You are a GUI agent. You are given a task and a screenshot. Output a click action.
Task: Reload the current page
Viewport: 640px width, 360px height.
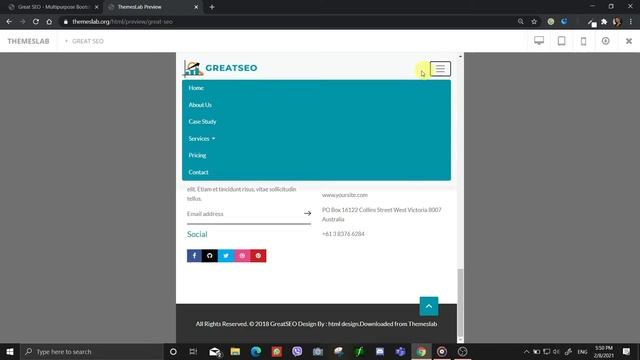point(36,22)
